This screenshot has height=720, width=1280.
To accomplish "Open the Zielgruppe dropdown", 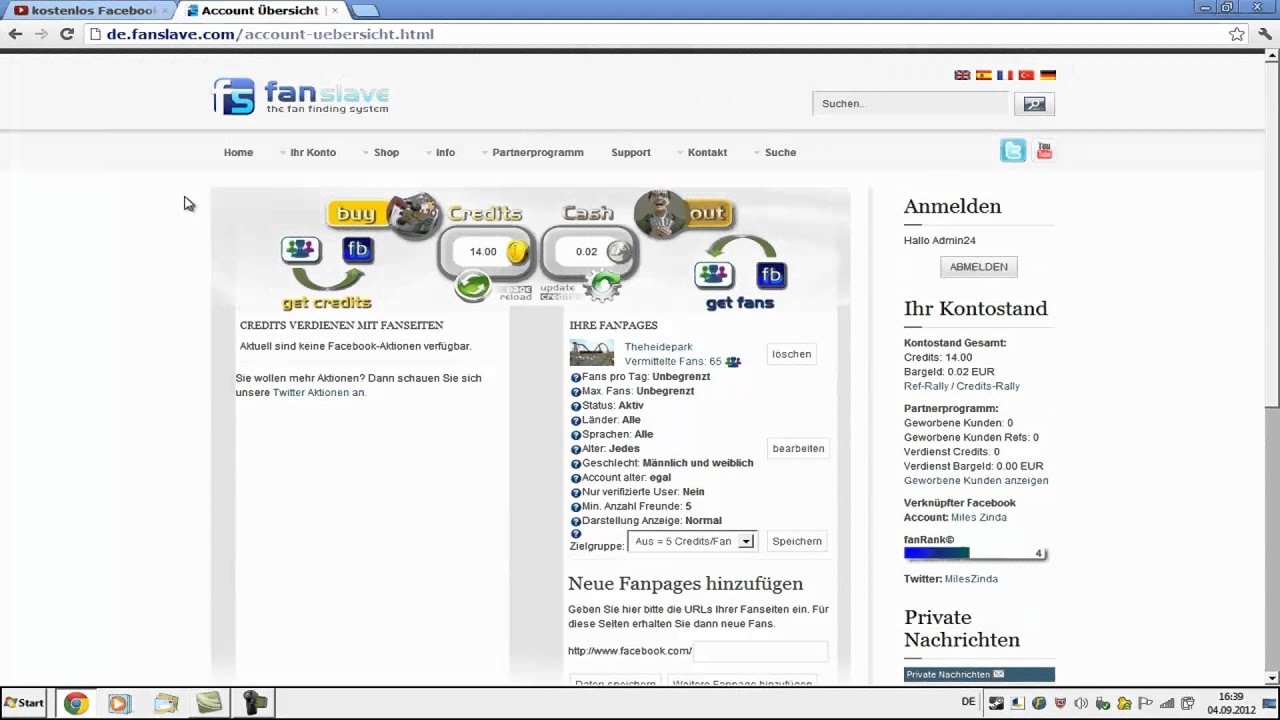I will click(692, 541).
